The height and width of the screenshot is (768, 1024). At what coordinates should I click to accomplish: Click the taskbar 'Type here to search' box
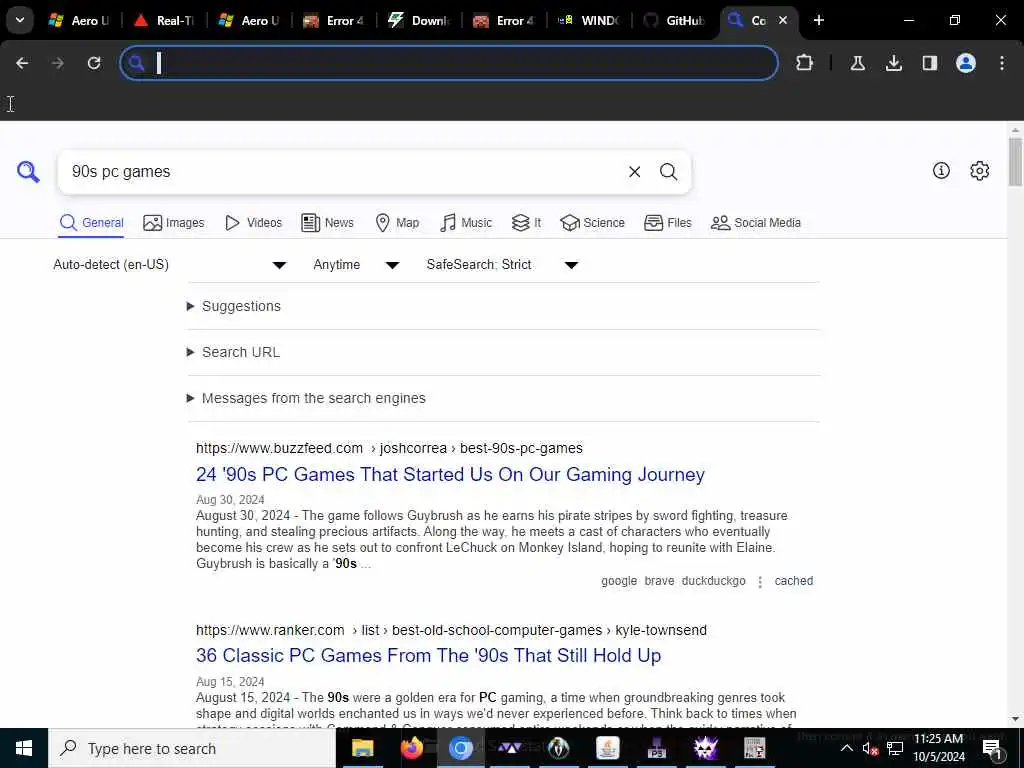(x=192, y=748)
